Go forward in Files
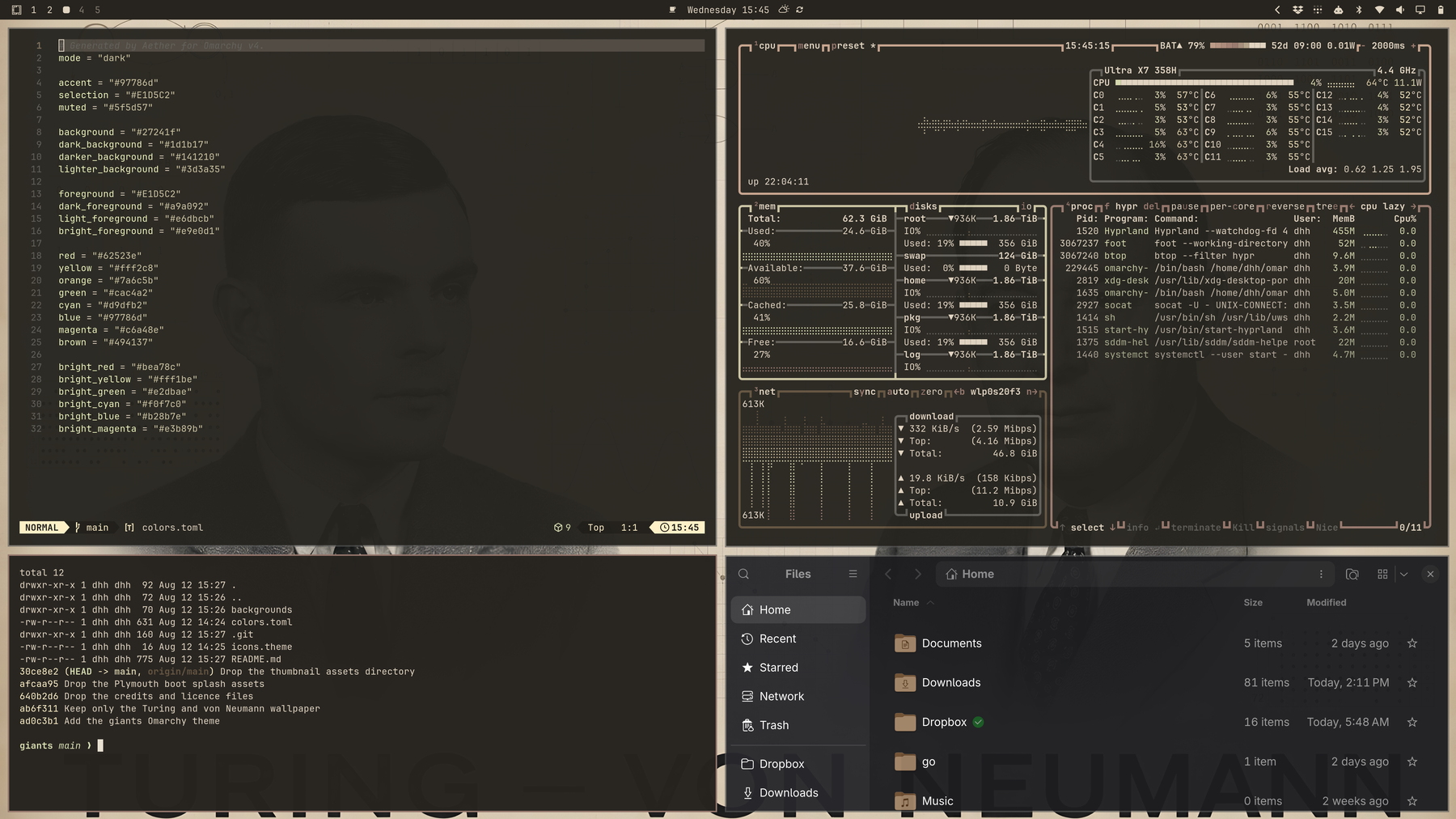Screen dimensions: 1456x819 click(x=917, y=574)
